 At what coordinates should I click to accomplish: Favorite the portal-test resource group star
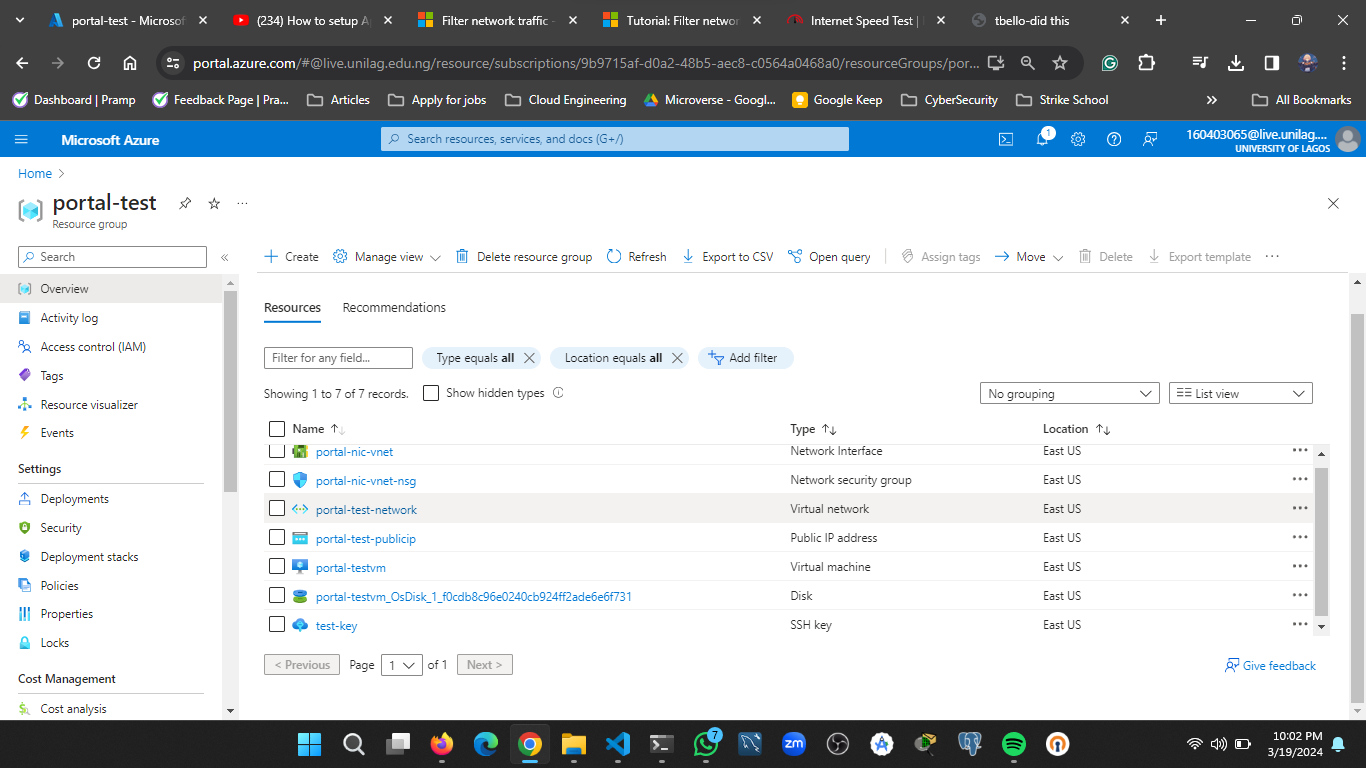point(214,203)
